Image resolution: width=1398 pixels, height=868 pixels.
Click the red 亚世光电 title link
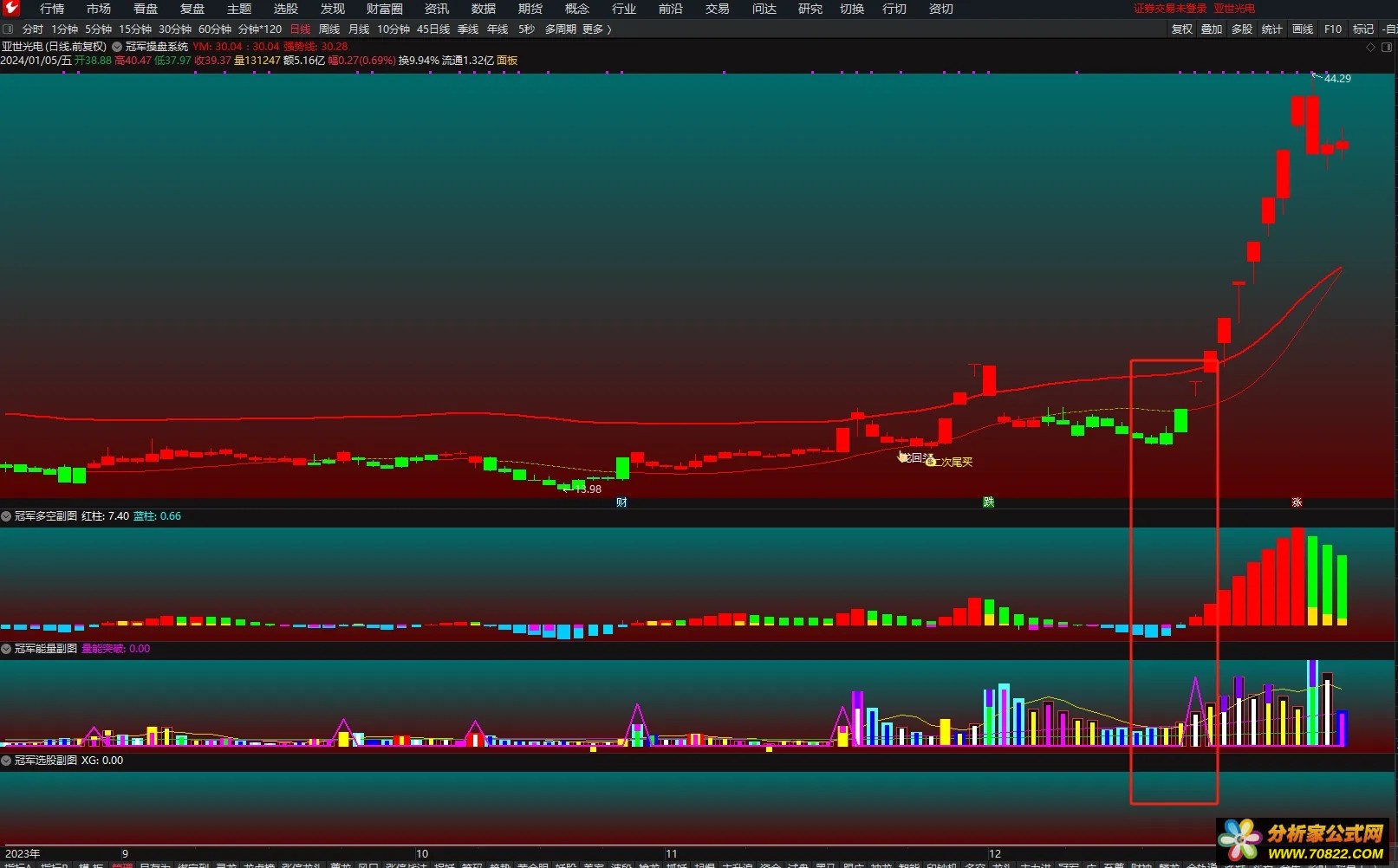(x=1234, y=9)
